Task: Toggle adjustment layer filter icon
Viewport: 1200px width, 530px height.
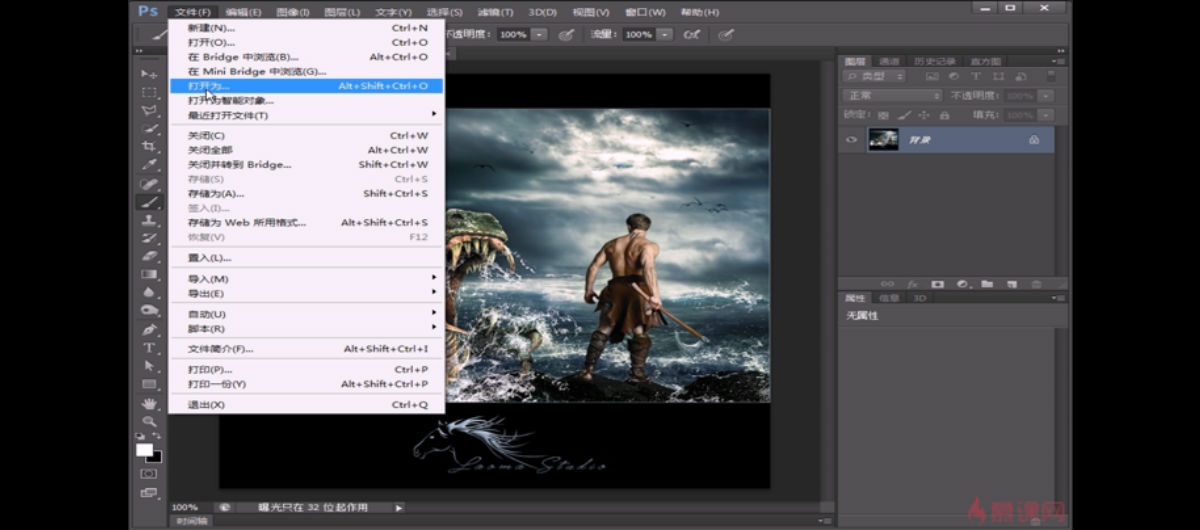Action: (952, 76)
